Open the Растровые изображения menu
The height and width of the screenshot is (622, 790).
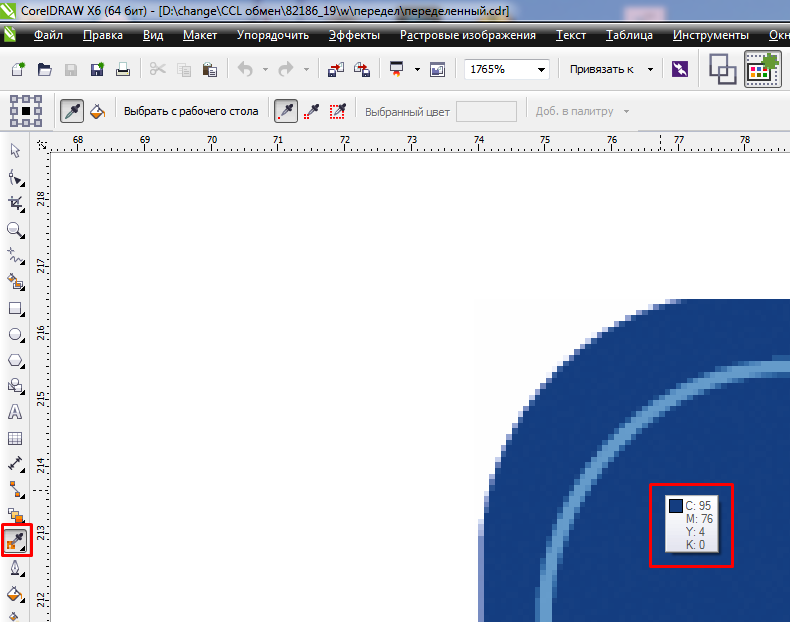pos(468,35)
